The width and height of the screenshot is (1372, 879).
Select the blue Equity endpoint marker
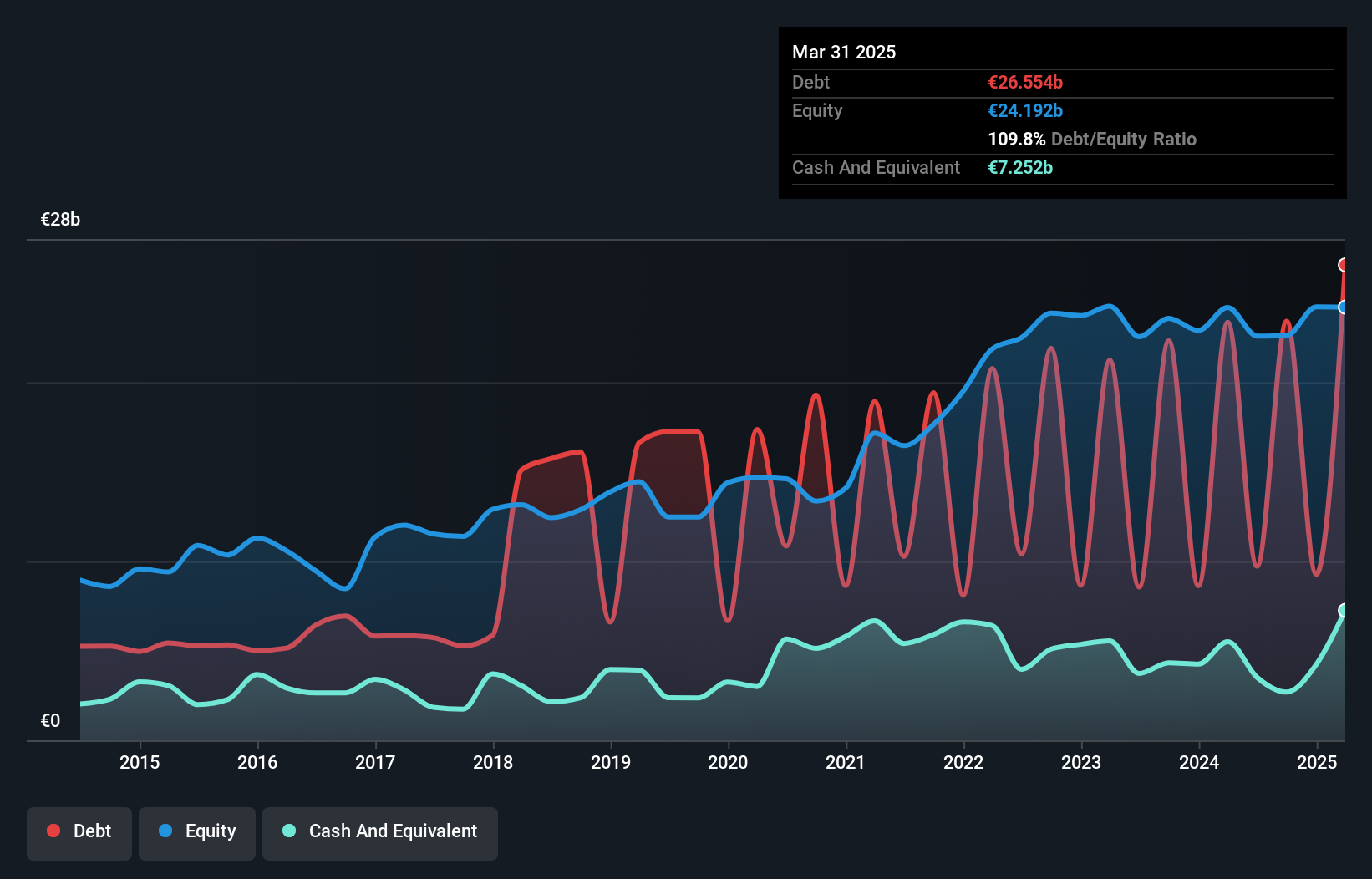point(1344,307)
